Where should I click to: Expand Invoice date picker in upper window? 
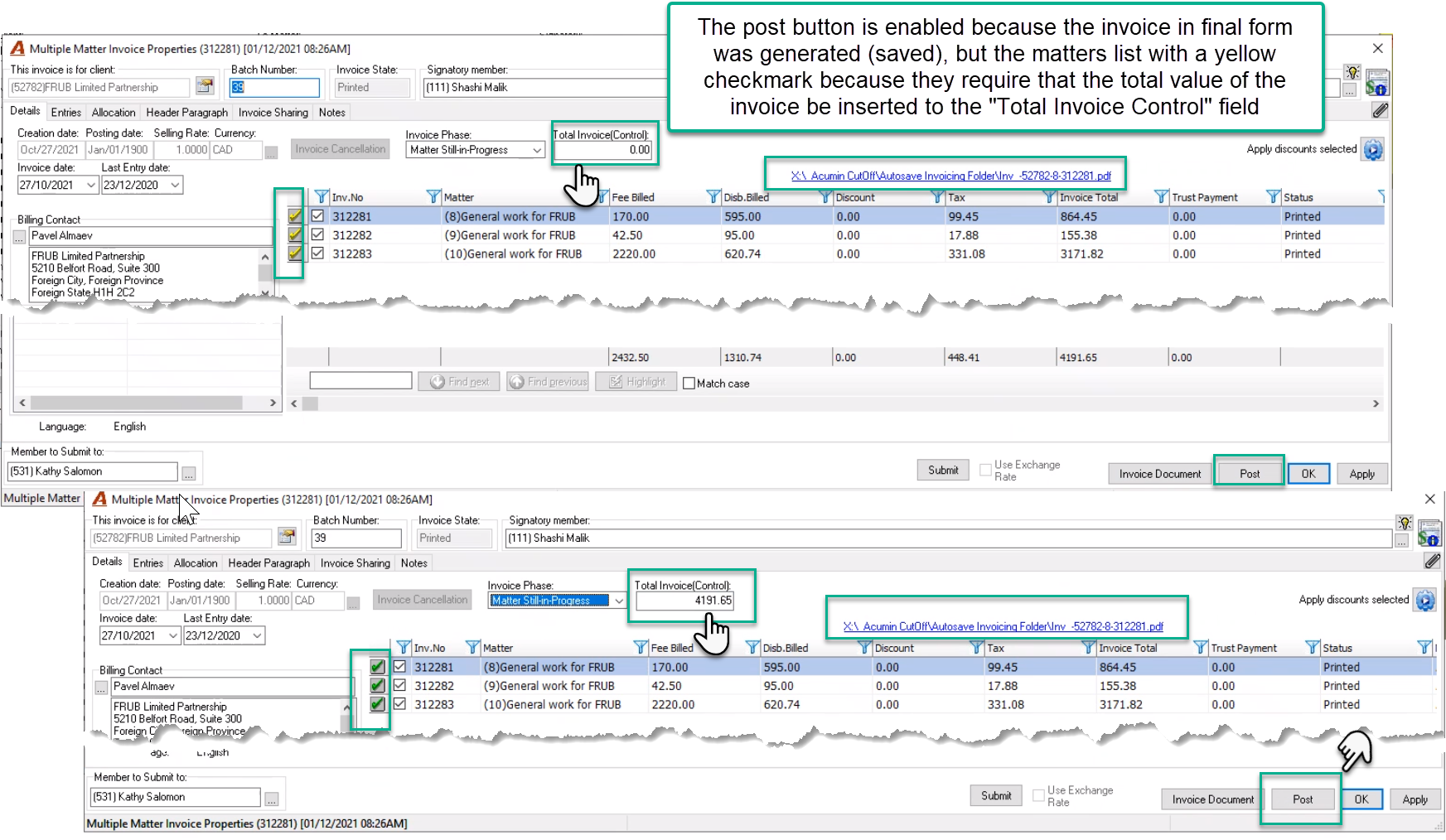[x=91, y=185]
